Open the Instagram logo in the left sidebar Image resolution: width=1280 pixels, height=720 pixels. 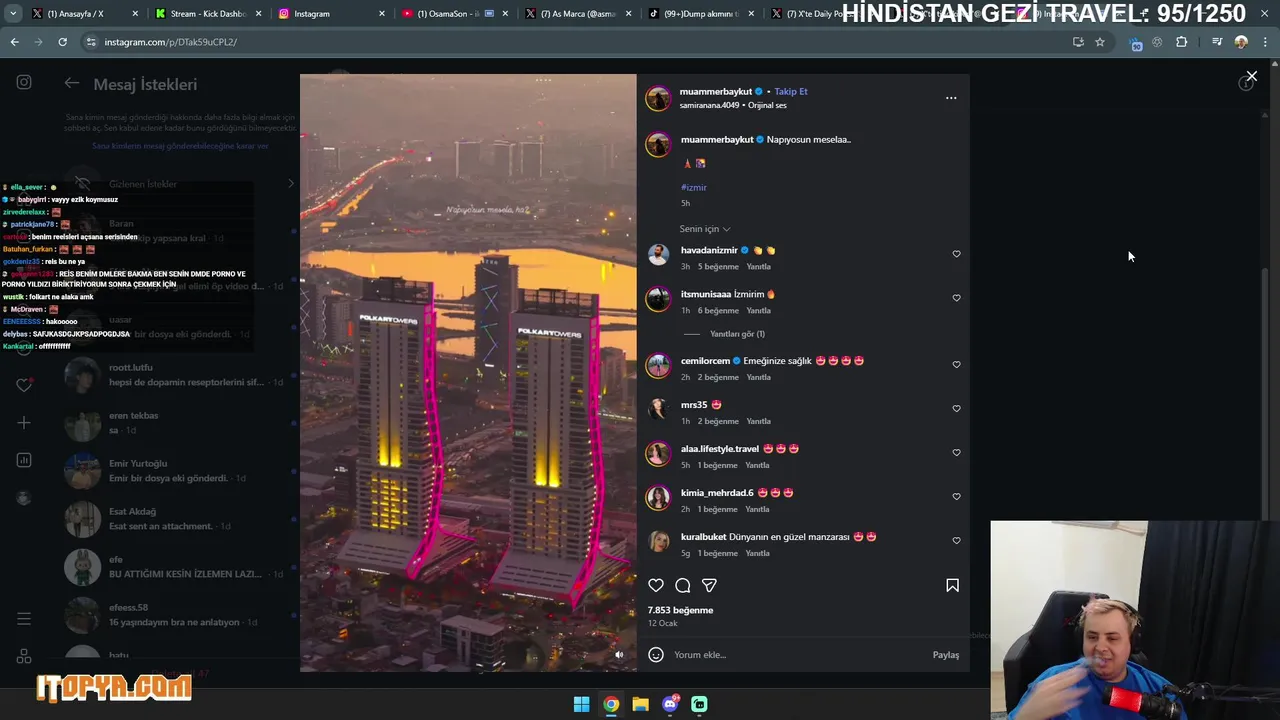[x=24, y=83]
